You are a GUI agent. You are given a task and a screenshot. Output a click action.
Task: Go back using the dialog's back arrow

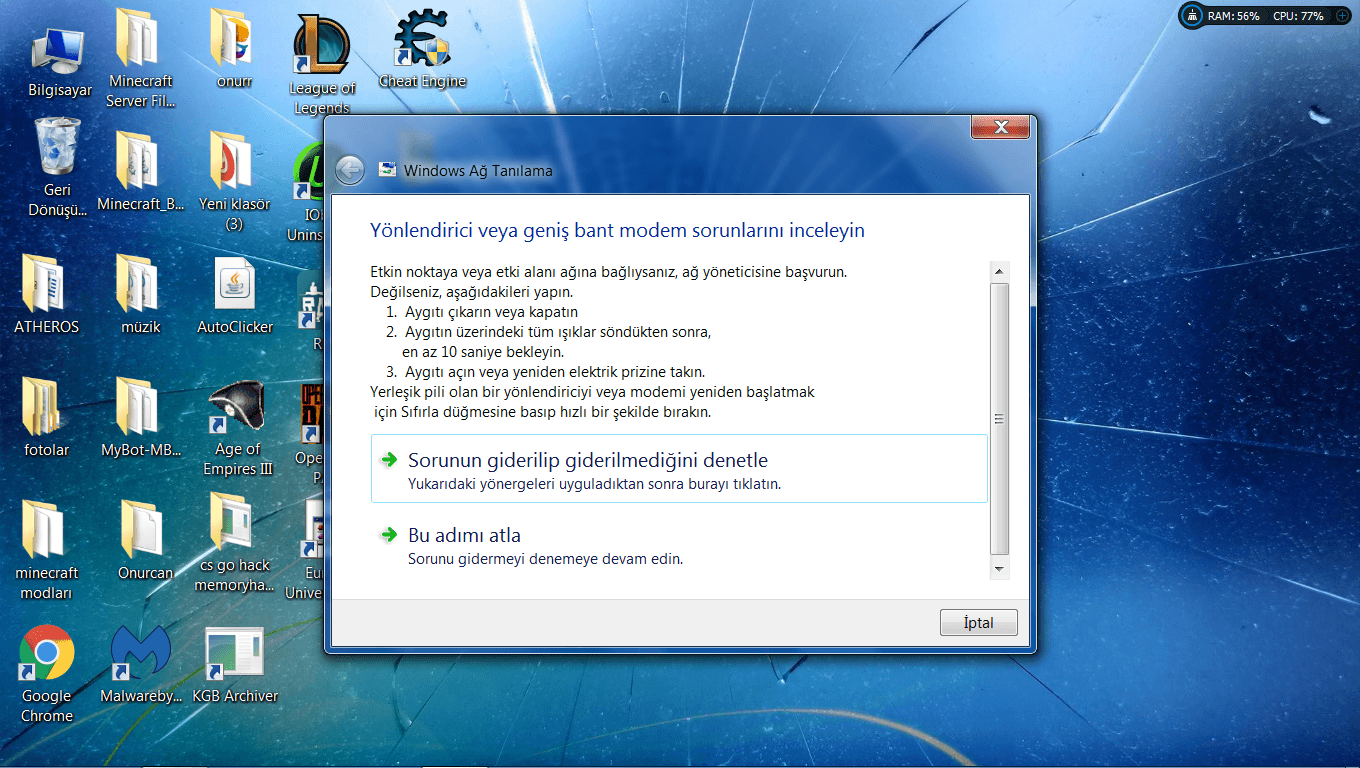(349, 170)
